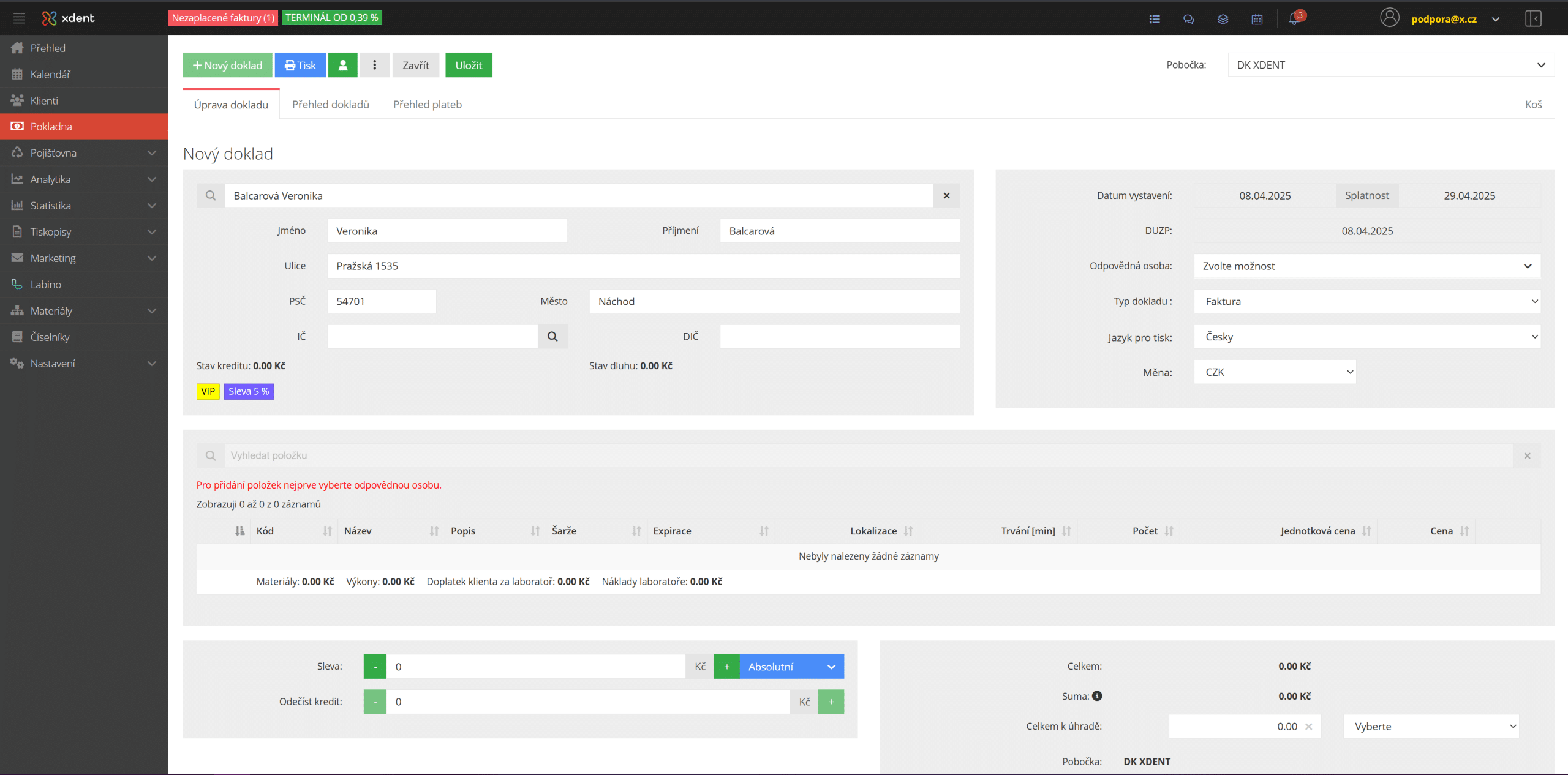Screen dimensions: 1568x775
Task: Open the Odpovědná osoba dropdown
Action: pyautogui.click(x=1366, y=266)
